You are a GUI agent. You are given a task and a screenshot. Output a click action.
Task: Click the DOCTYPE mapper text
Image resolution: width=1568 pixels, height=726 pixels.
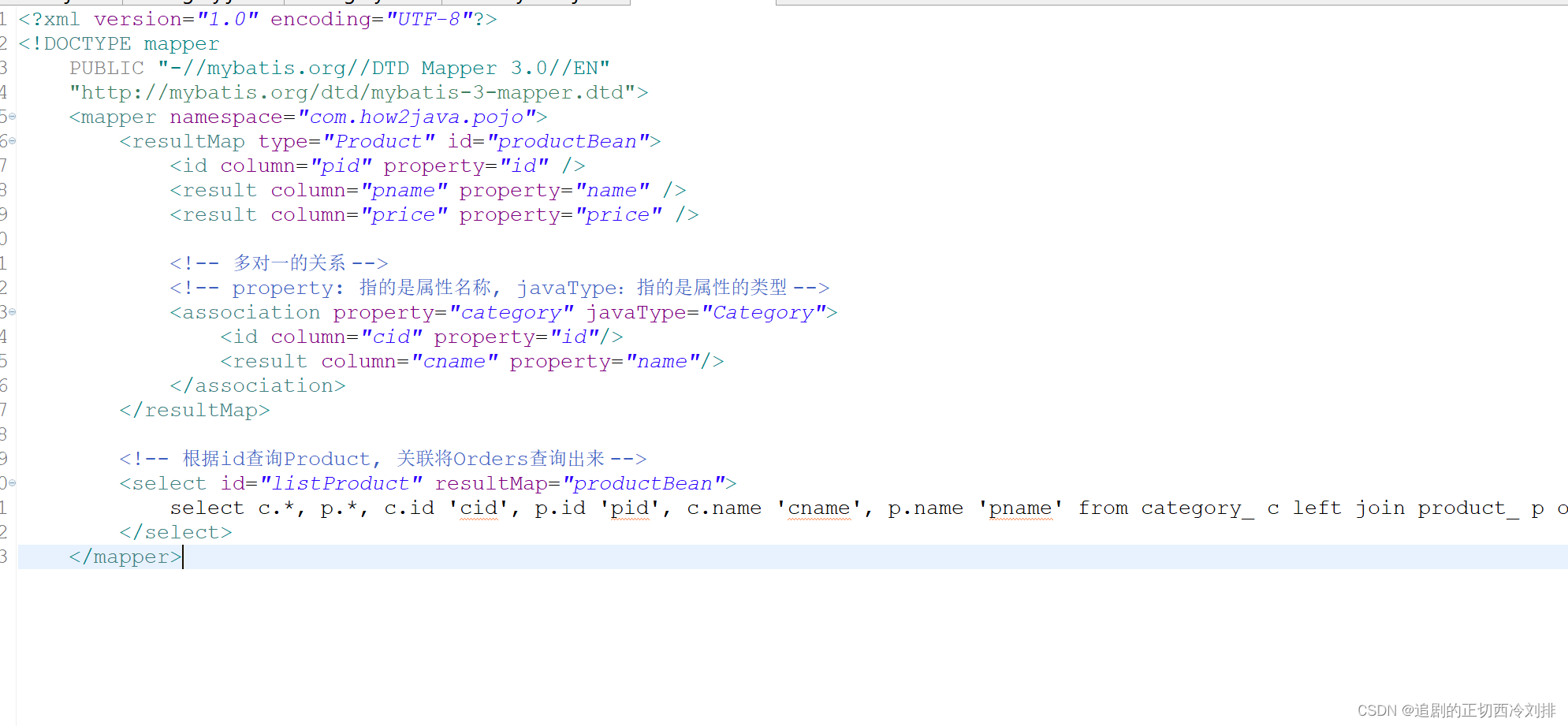coord(119,44)
